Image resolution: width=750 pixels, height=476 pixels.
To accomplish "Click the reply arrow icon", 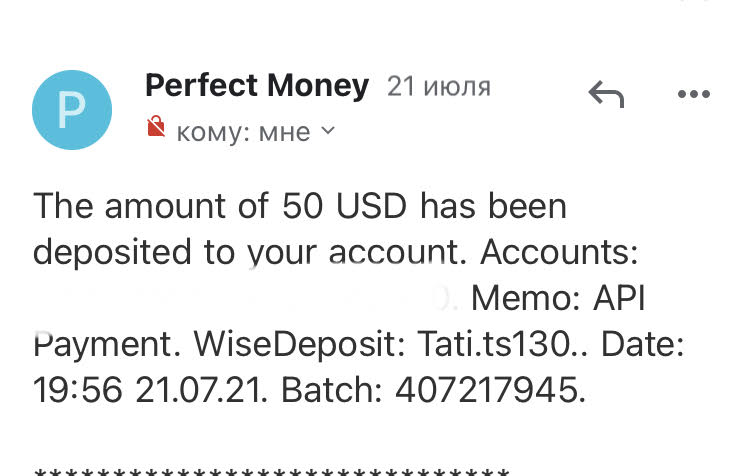I will pyautogui.click(x=606, y=95).
